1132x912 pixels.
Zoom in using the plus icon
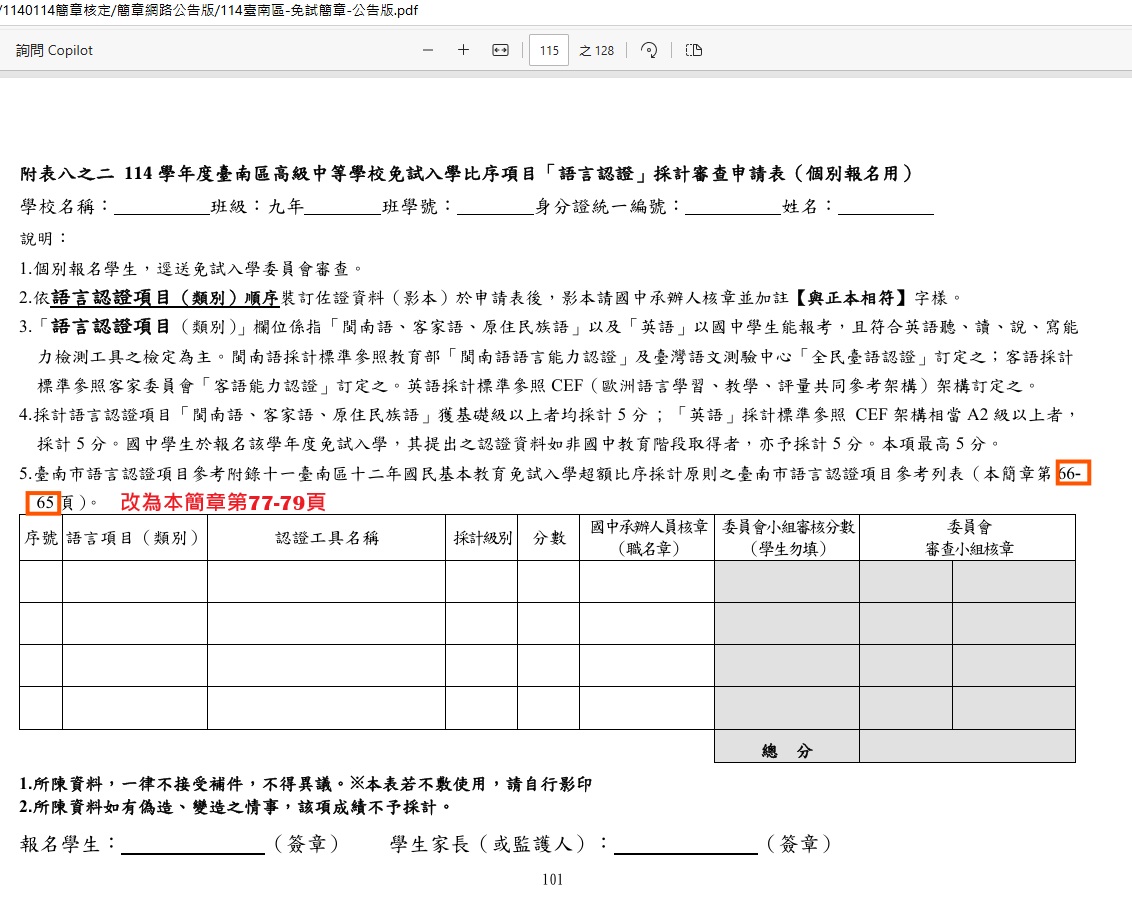463,50
